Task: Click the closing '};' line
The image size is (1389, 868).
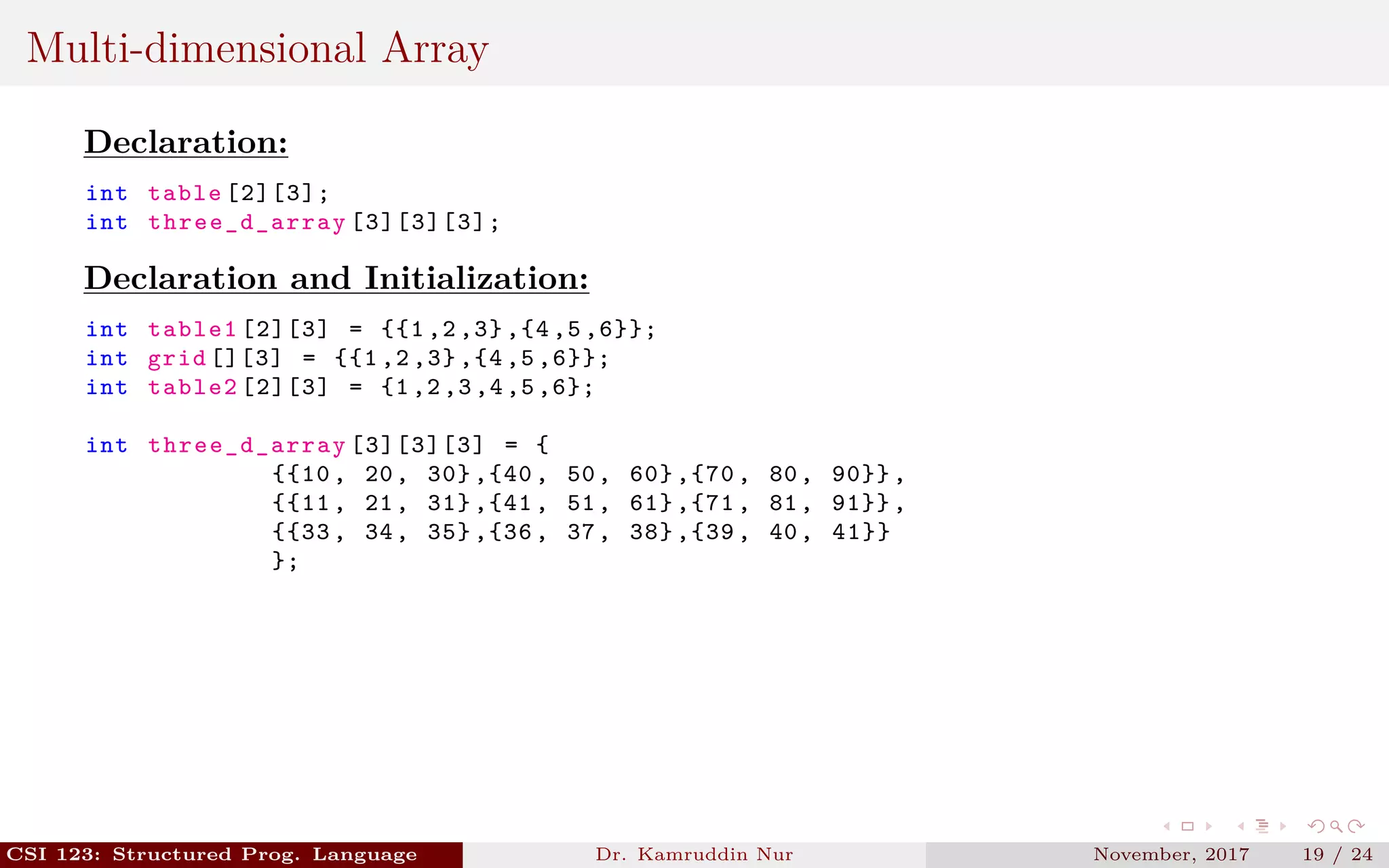Action: [285, 561]
